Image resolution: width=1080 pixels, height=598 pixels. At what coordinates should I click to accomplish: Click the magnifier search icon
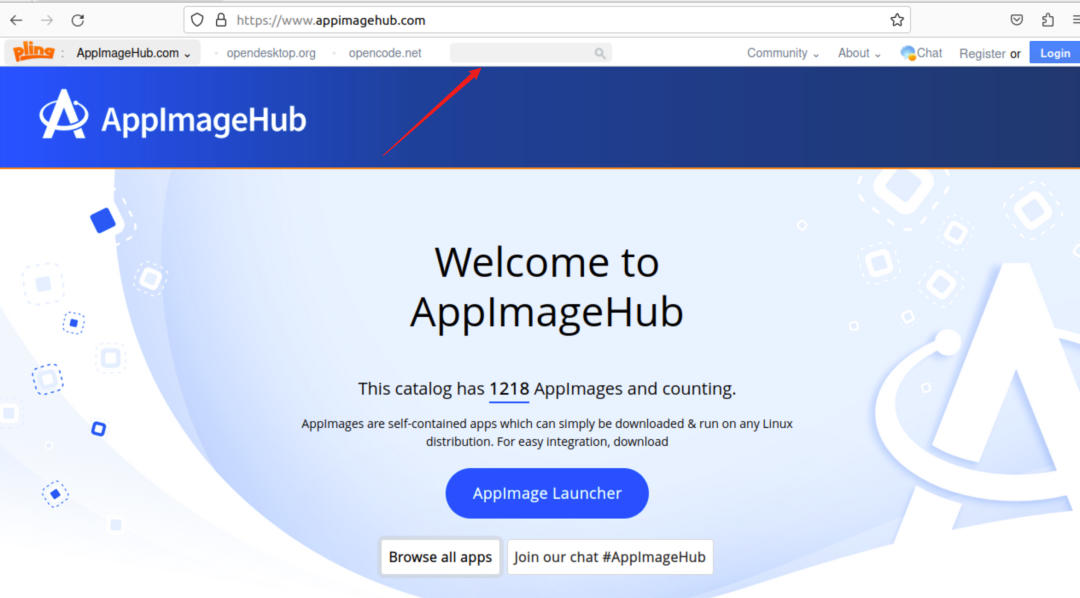600,53
